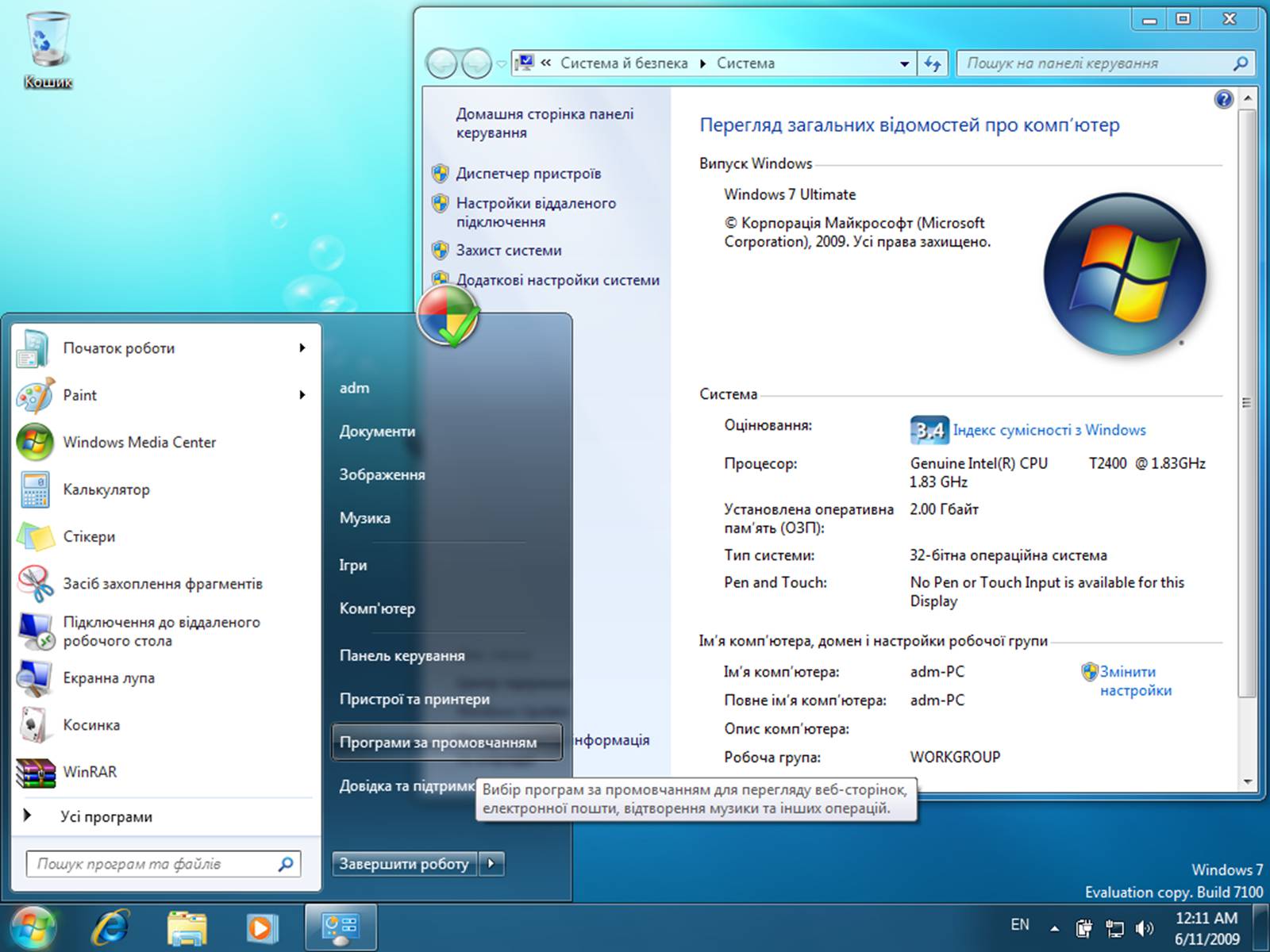Launch the Paint icon in the Start menu
Viewport: 1270px width, 952px height.
point(34,395)
